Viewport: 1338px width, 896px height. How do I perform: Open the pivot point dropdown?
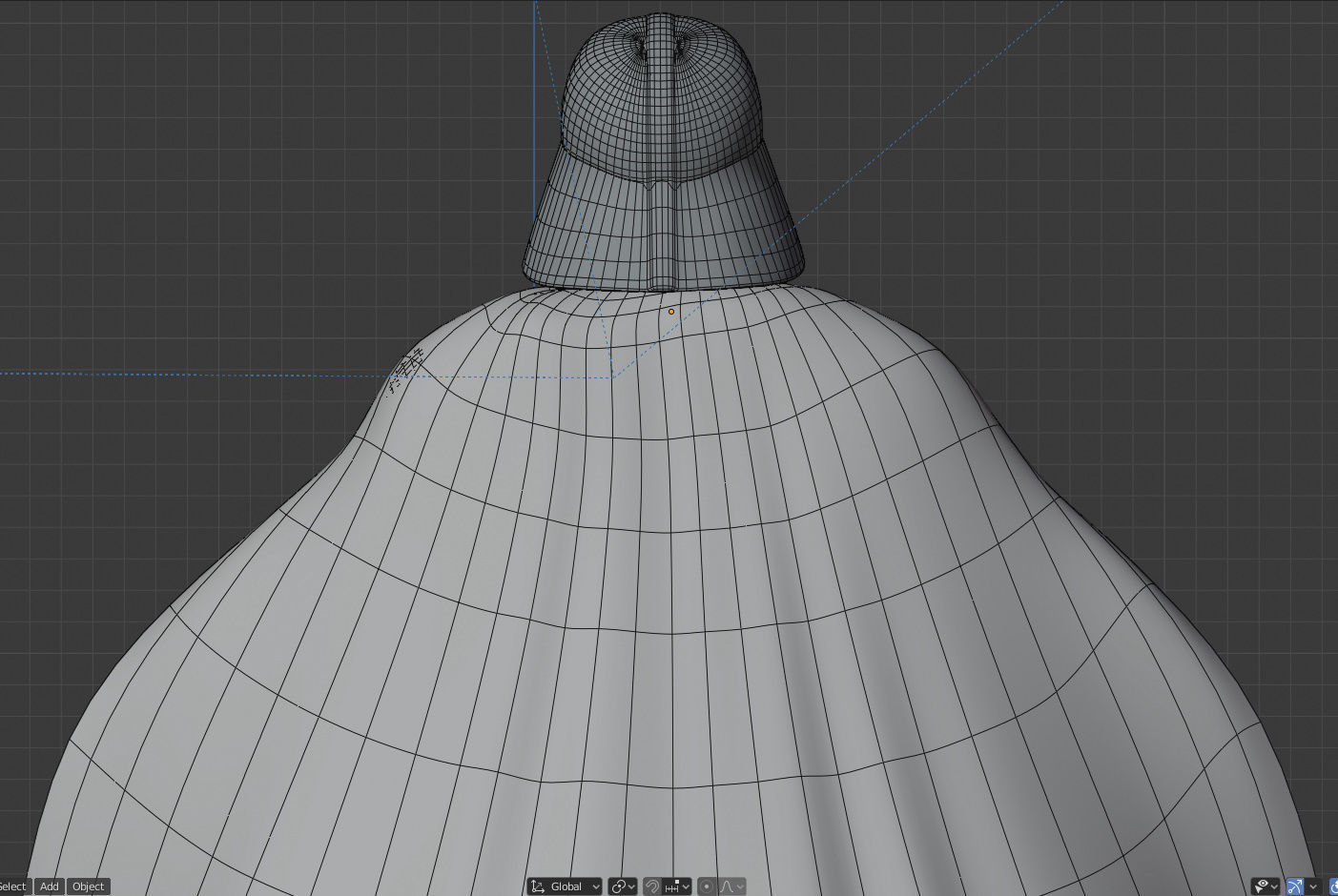coord(624,886)
